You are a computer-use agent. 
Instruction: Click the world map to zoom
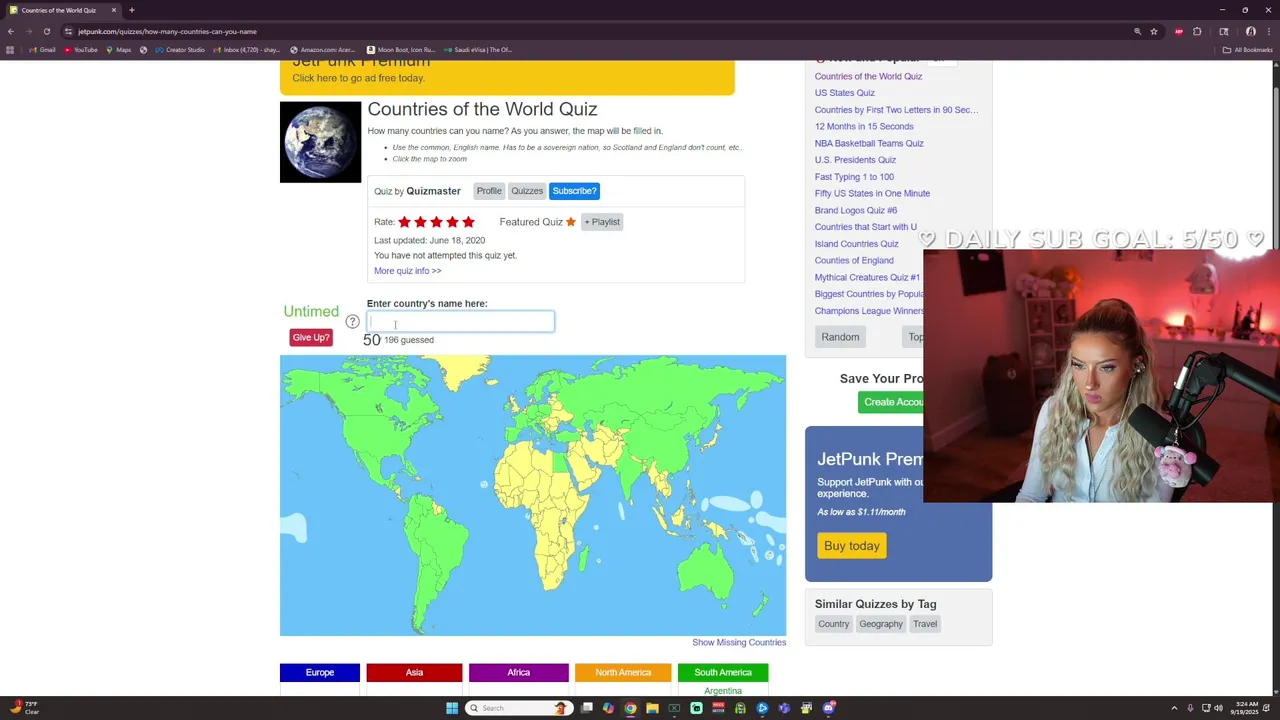click(x=533, y=495)
